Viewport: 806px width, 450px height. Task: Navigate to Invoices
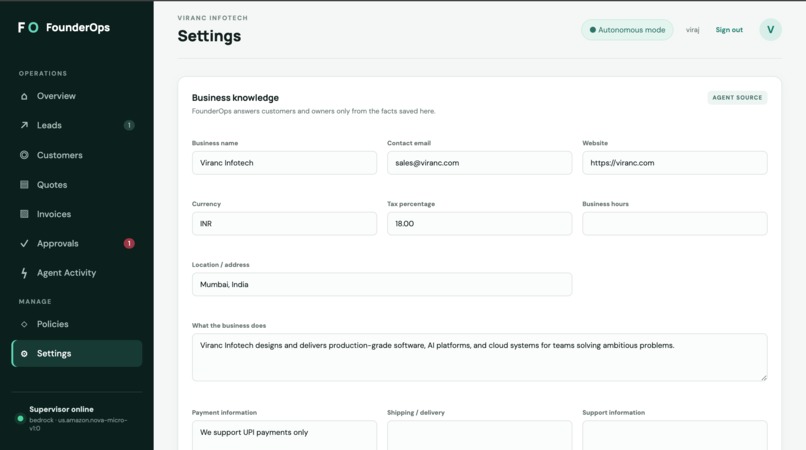77,213
